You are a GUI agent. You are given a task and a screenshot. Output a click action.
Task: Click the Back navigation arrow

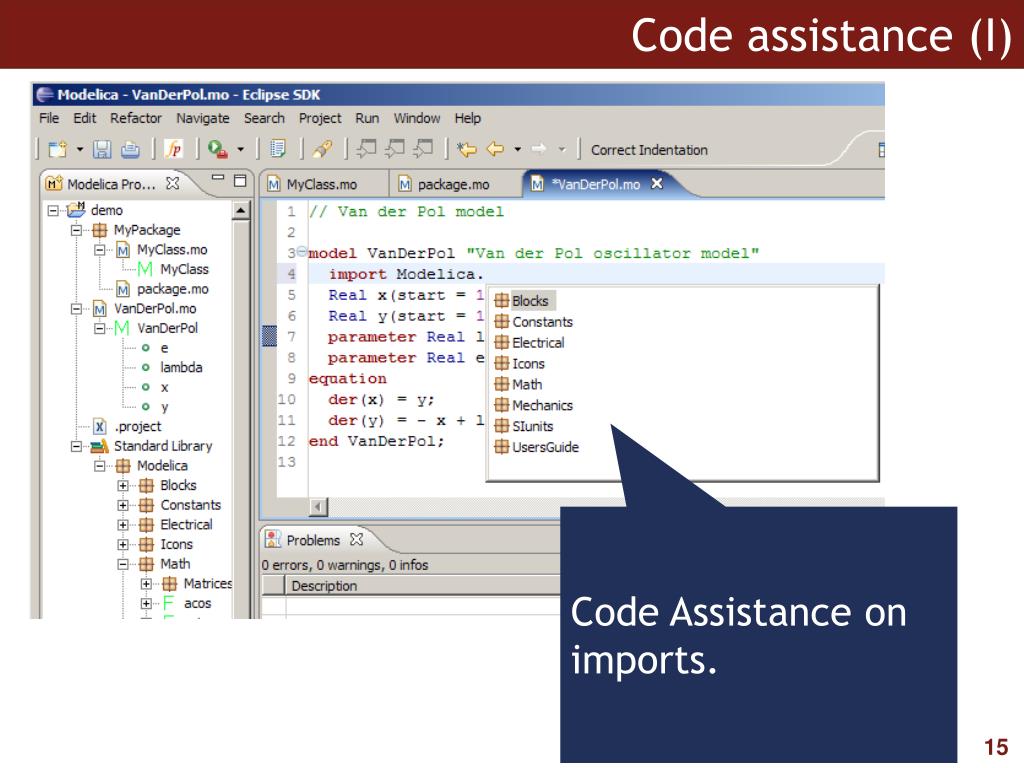(496, 150)
